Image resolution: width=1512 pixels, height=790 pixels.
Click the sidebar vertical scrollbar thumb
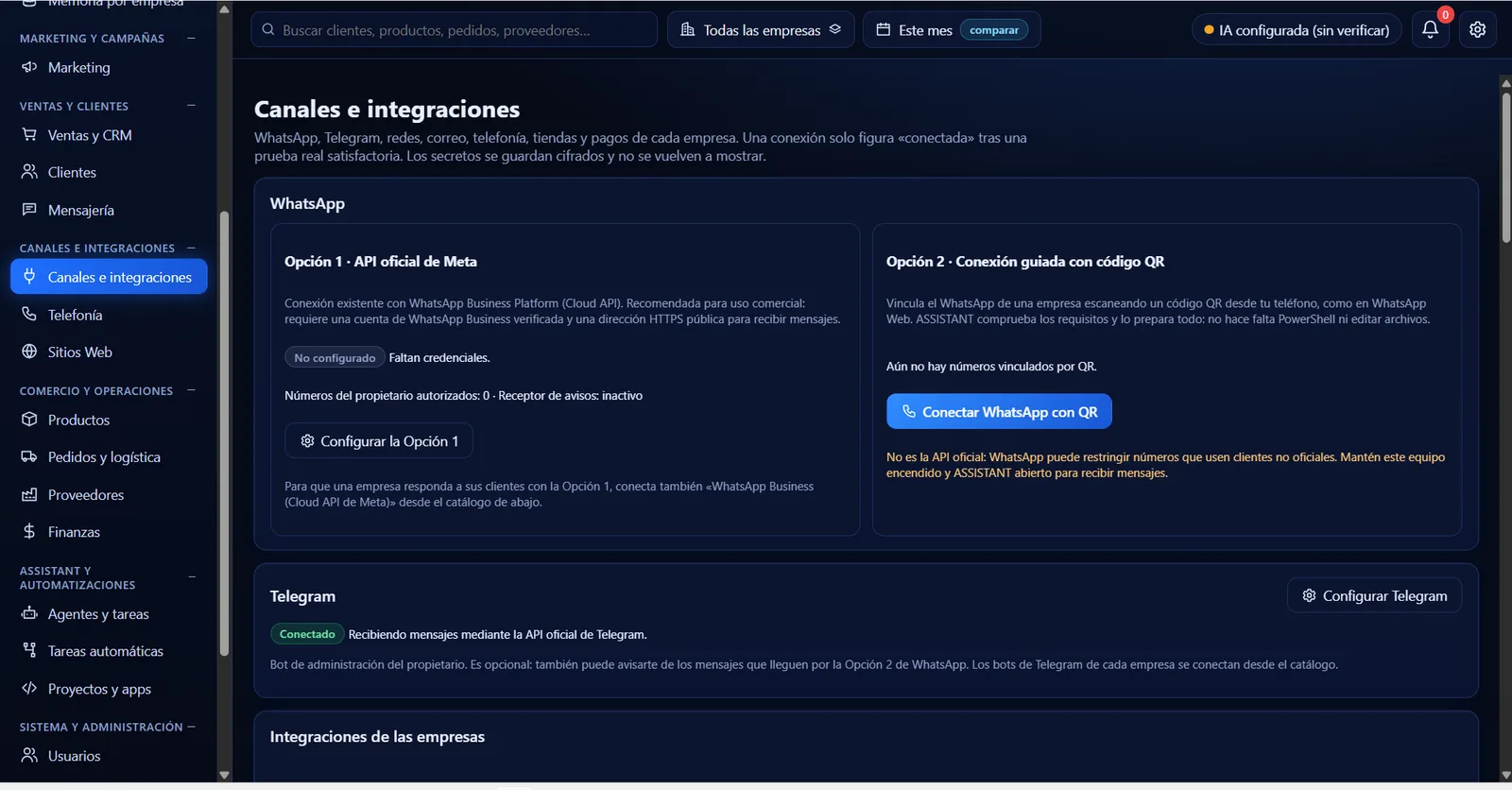(x=224, y=433)
